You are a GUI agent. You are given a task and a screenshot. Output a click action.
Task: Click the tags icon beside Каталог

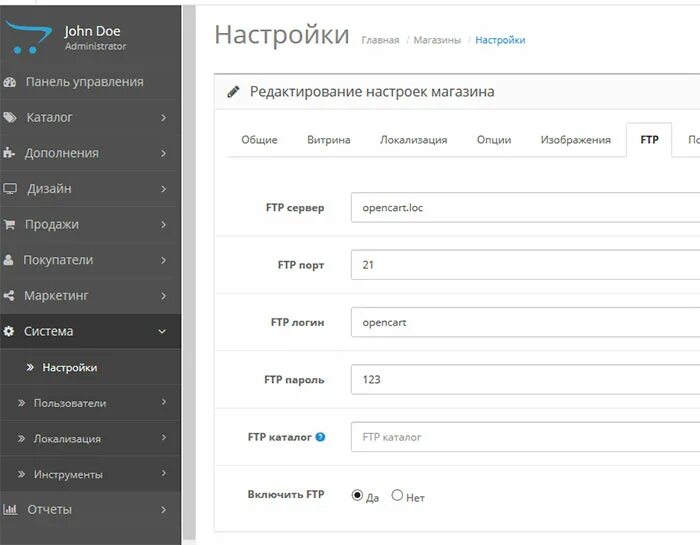(10, 117)
